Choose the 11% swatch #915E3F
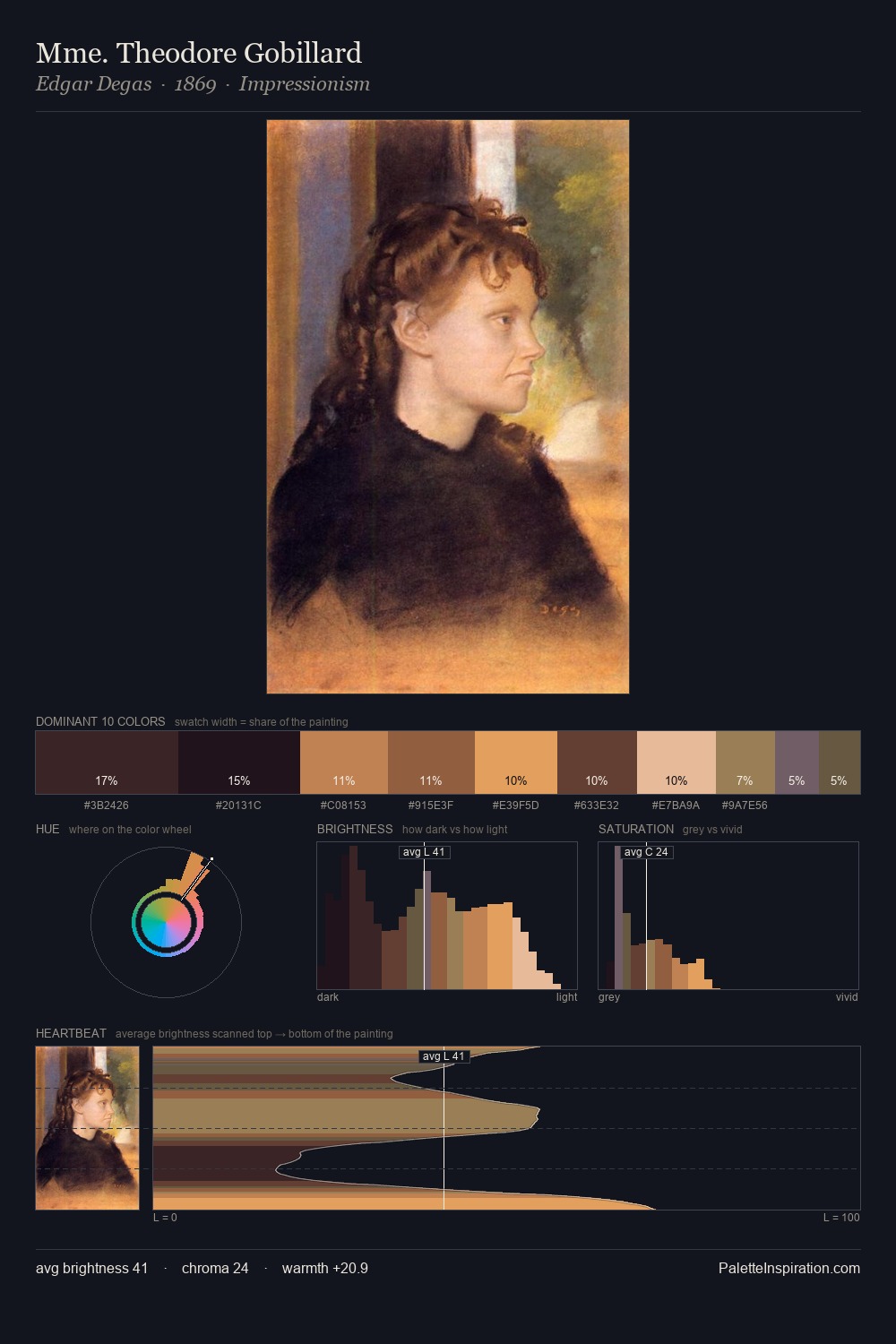This screenshot has height=1344, width=896. point(431,762)
